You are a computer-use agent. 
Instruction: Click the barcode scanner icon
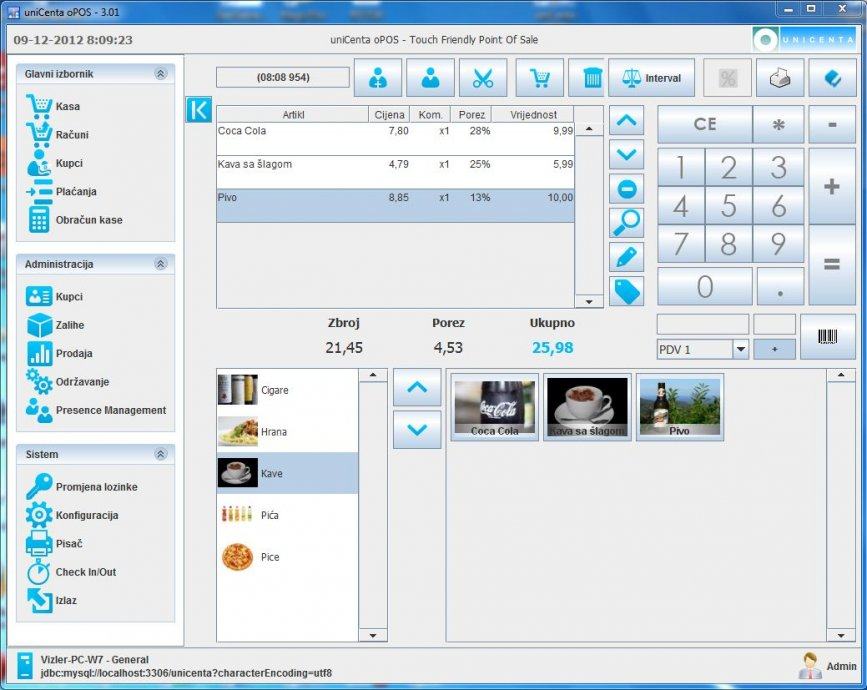828,337
